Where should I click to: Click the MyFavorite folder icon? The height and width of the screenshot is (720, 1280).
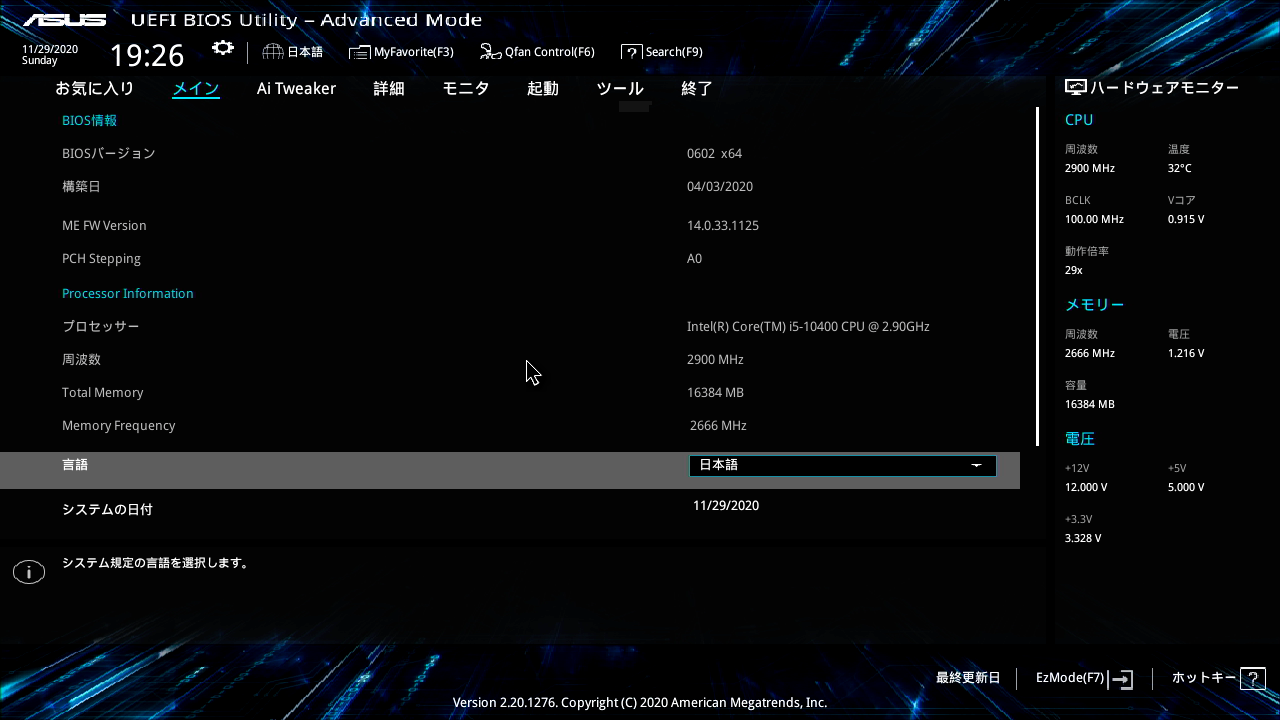(359, 52)
